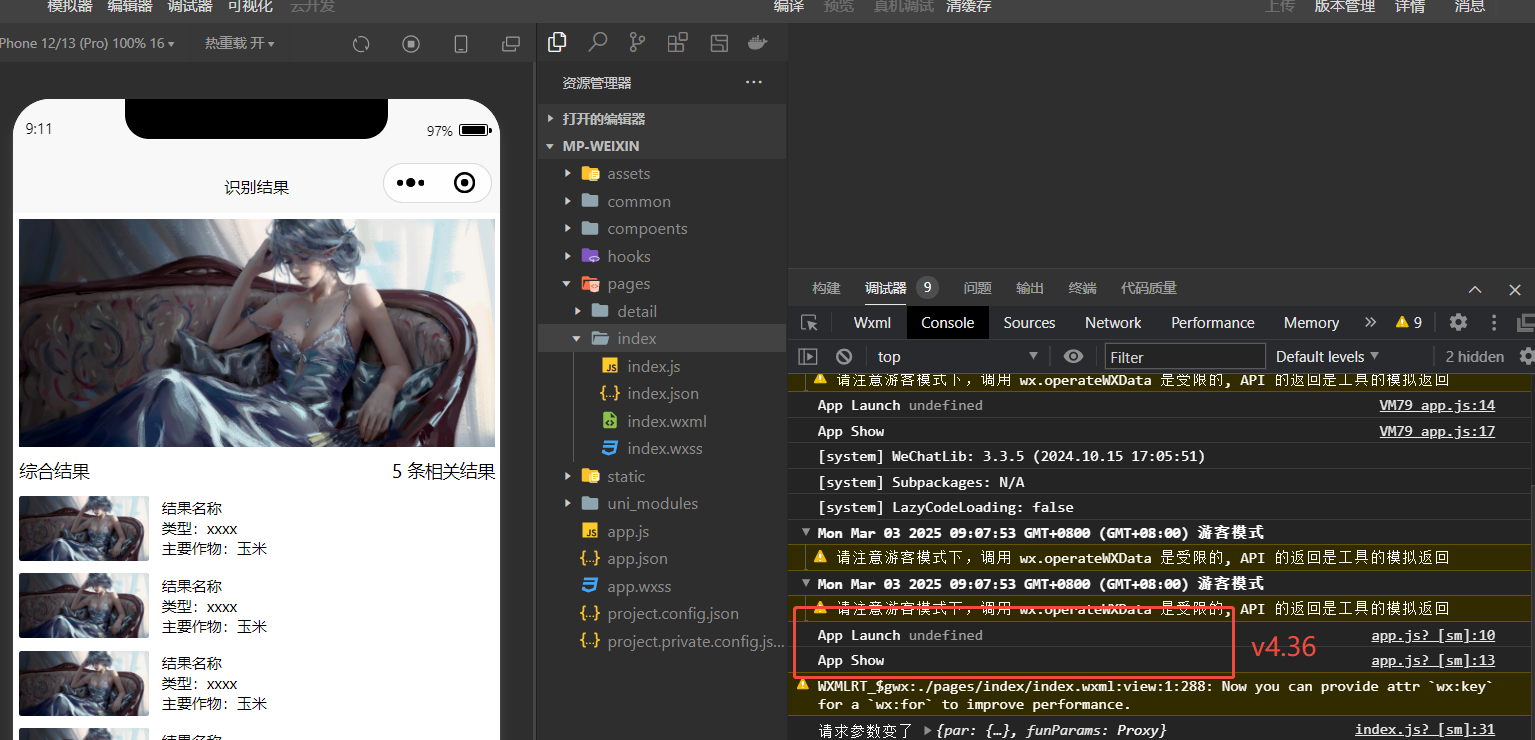The height and width of the screenshot is (740, 1535).
Task: Click the console Filter input field
Action: [x=1185, y=356]
